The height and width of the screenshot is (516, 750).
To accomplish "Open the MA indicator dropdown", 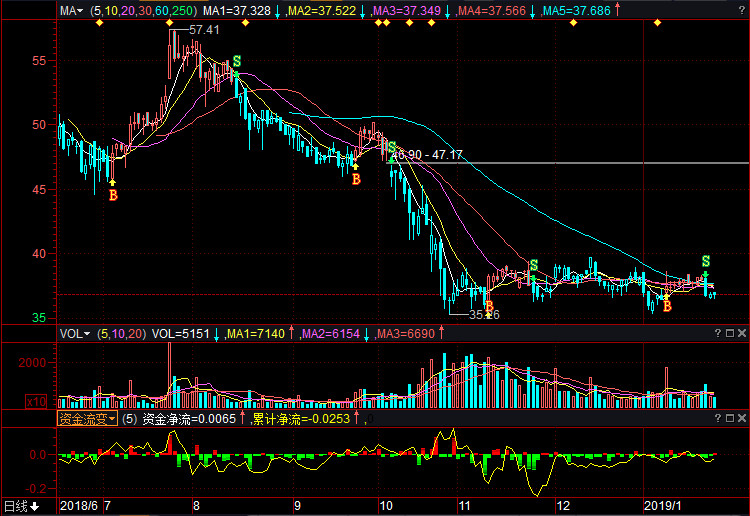I will pyautogui.click(x=70, y=10).
